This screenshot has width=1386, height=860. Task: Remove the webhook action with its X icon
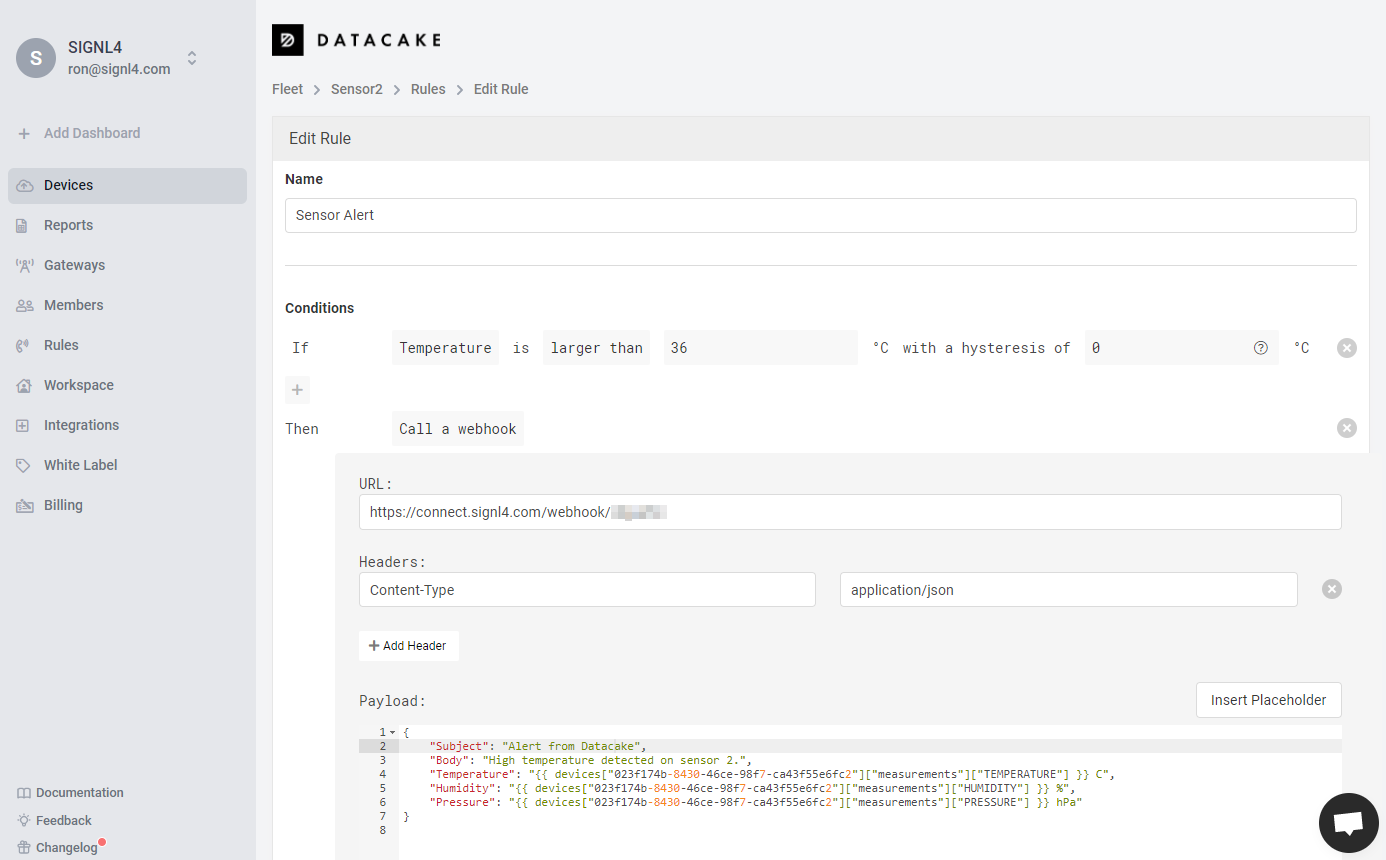[x=1347, y=428]
